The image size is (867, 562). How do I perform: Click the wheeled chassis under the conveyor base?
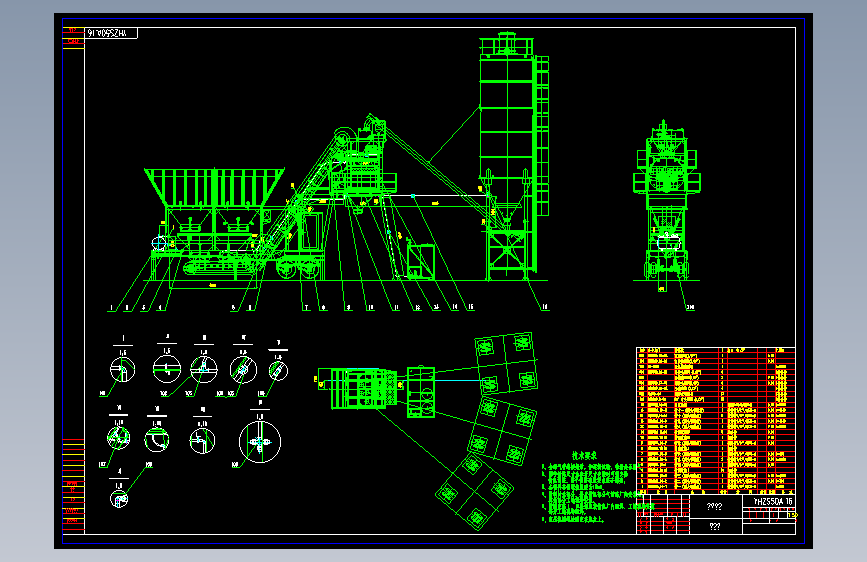pyautogui.click(x=300, y=266)
